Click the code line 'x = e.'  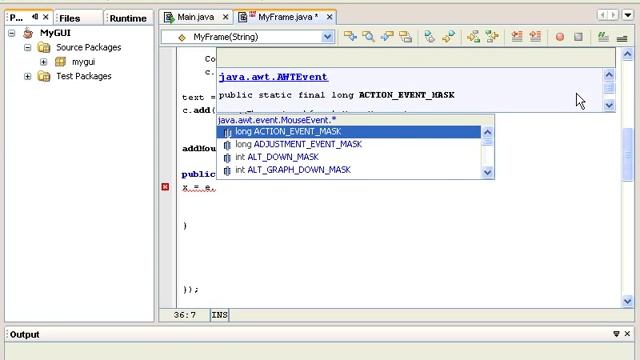click(x=198, y=187)
